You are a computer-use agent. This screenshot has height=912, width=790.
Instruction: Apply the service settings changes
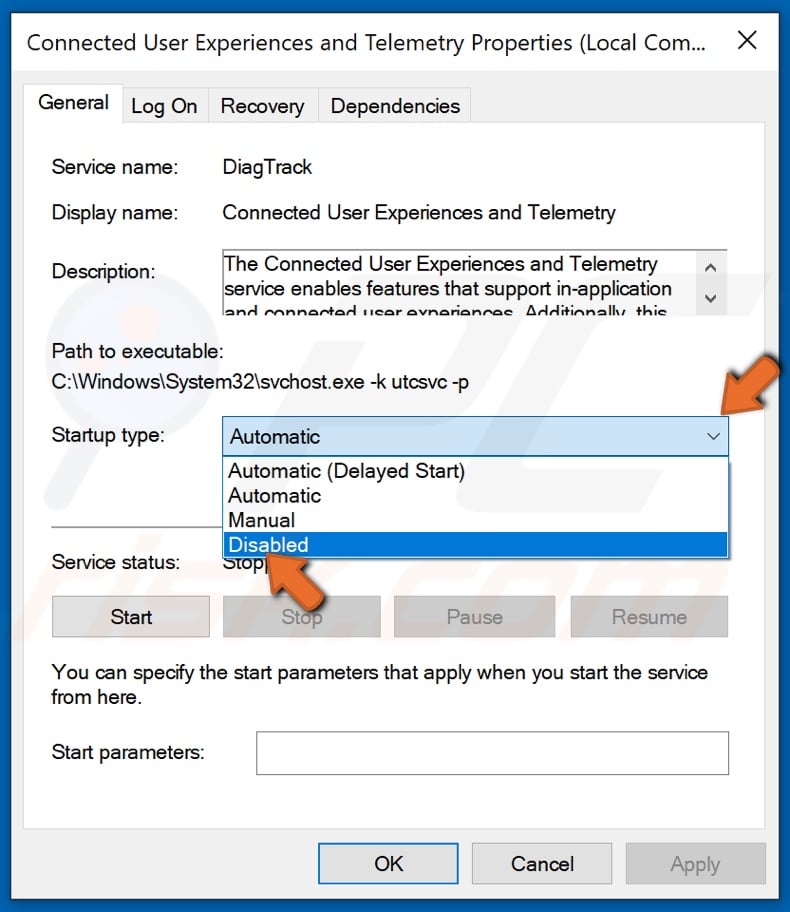[695, 863]
